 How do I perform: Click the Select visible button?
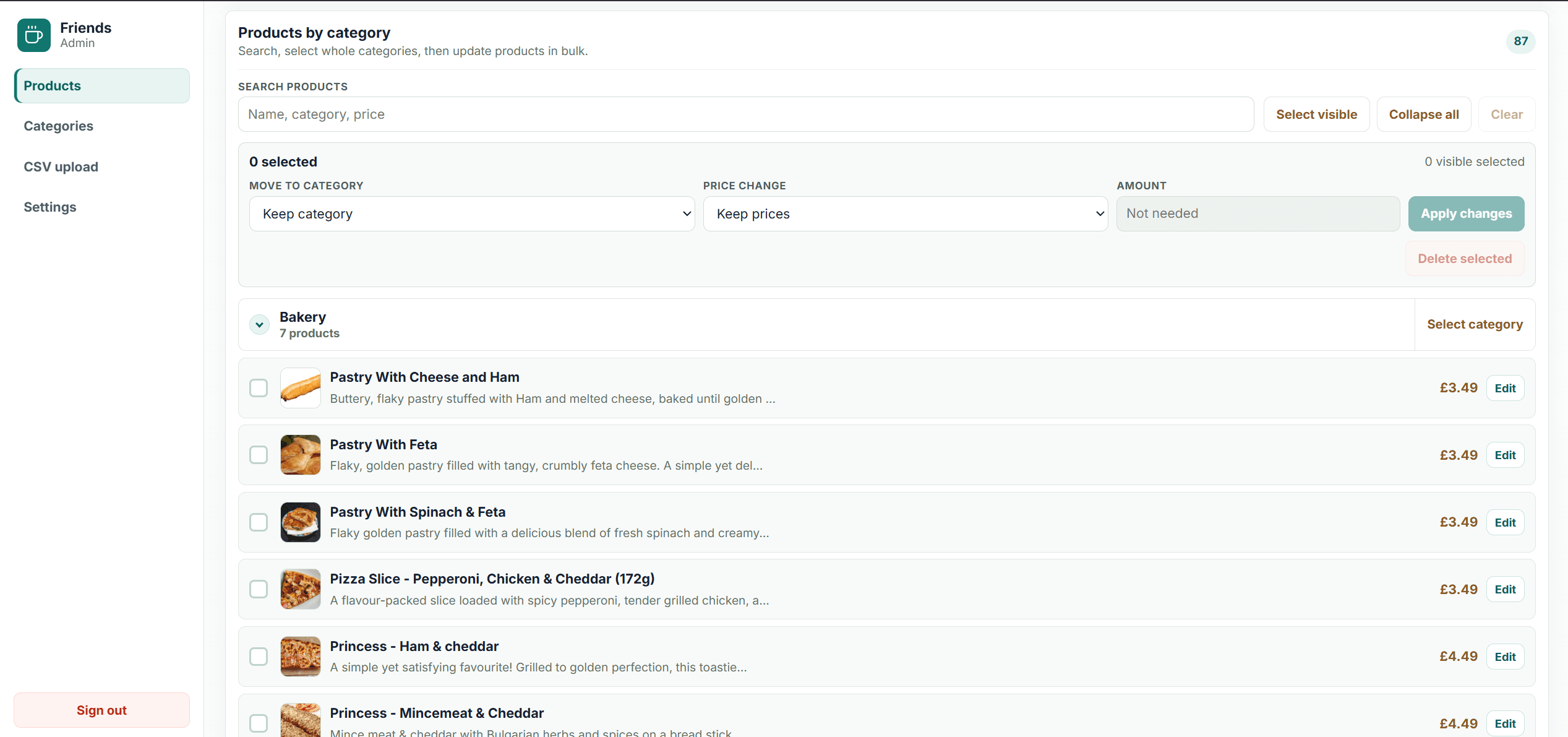point(1317,114)
